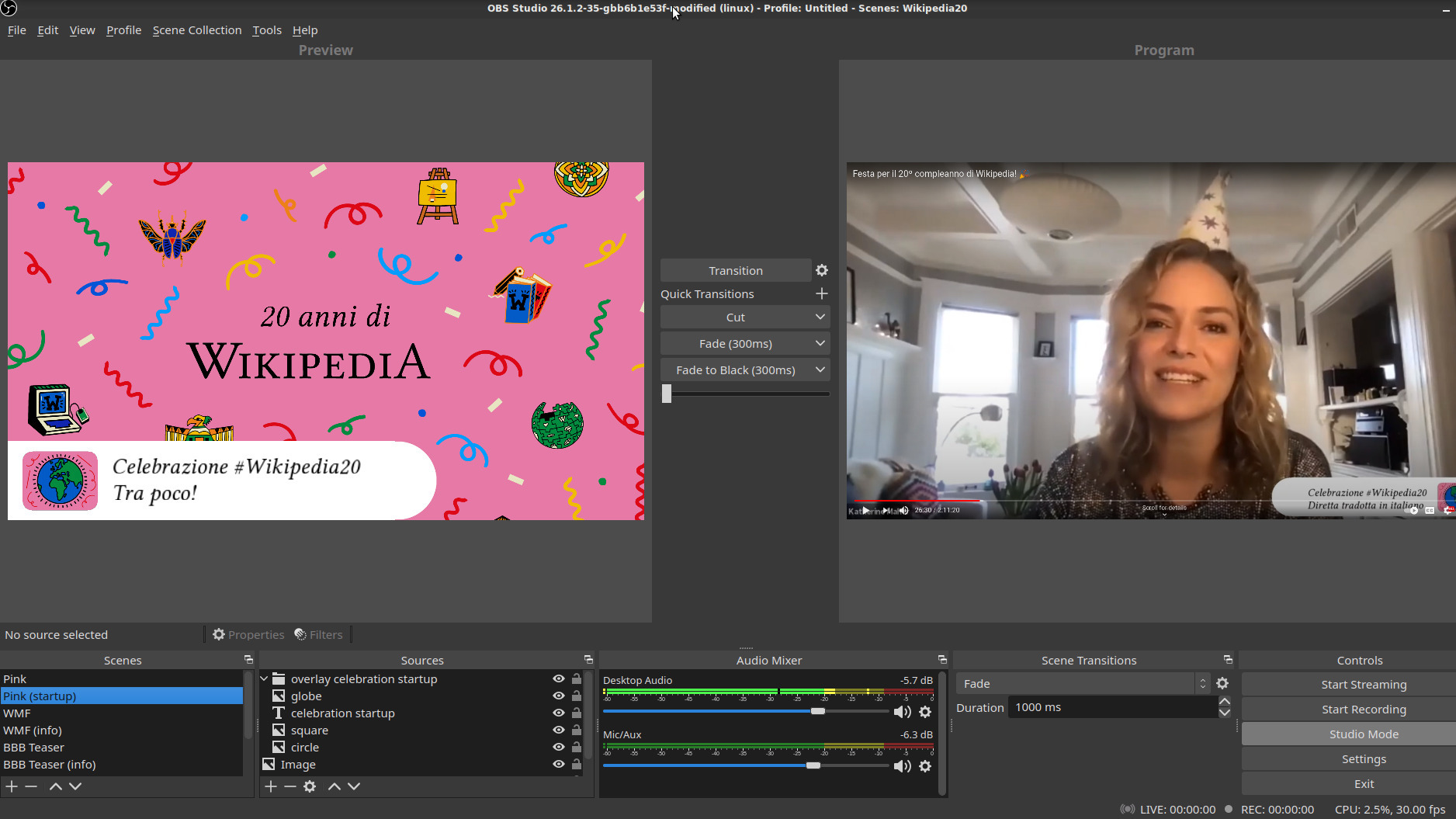Open Fade transition properties gear
Image resolution: width=1456 pixels, height=819 pixels.
coord(1222,683)
